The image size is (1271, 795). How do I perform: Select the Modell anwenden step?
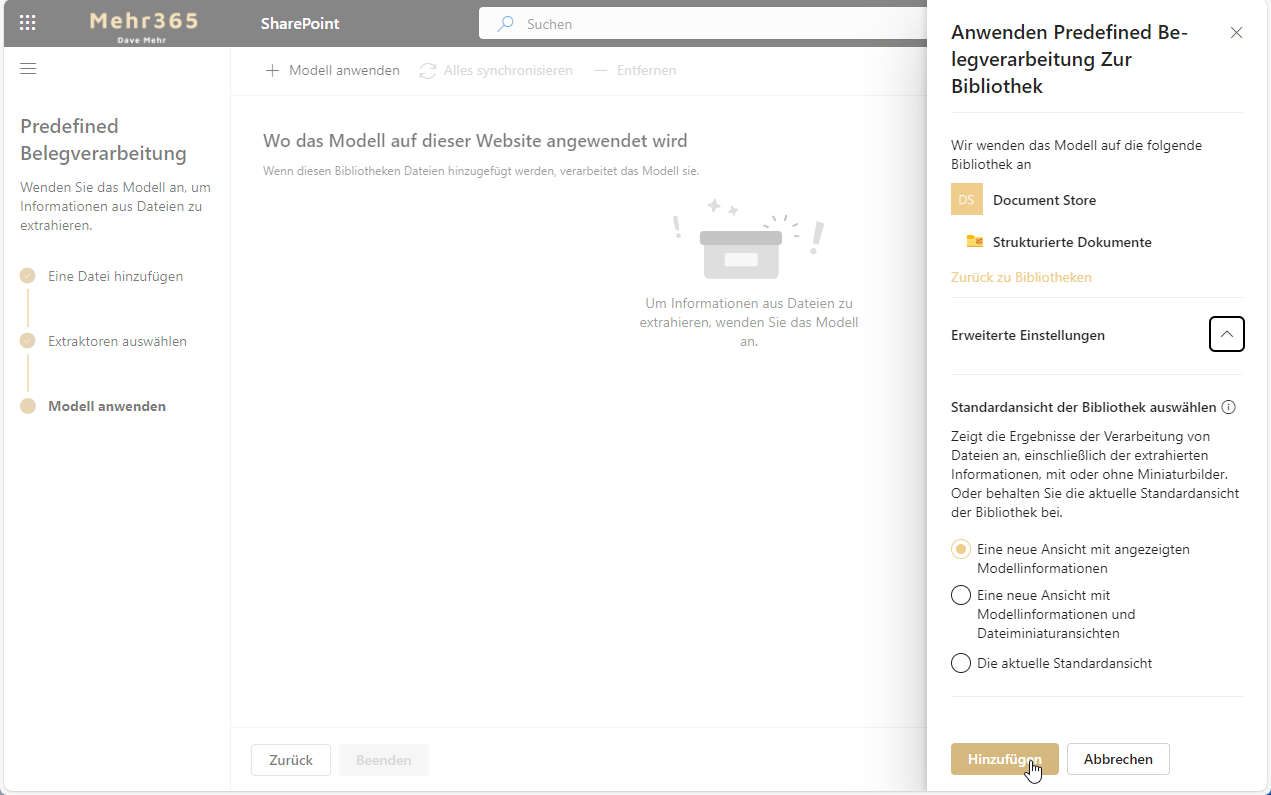click(x=107, y=406)
